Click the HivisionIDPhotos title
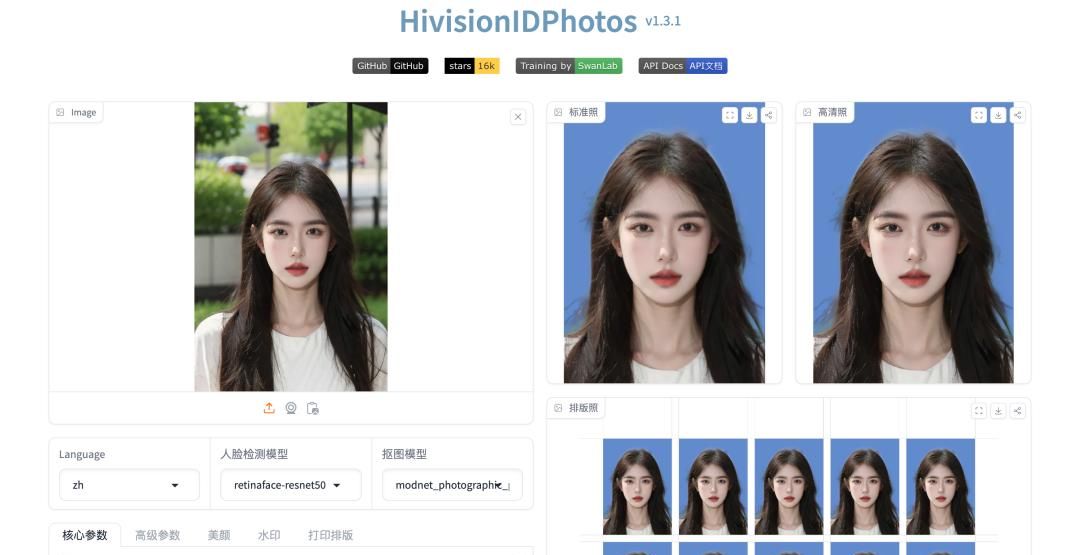The height and width of the screenshot is (555, 1080). 518,21
